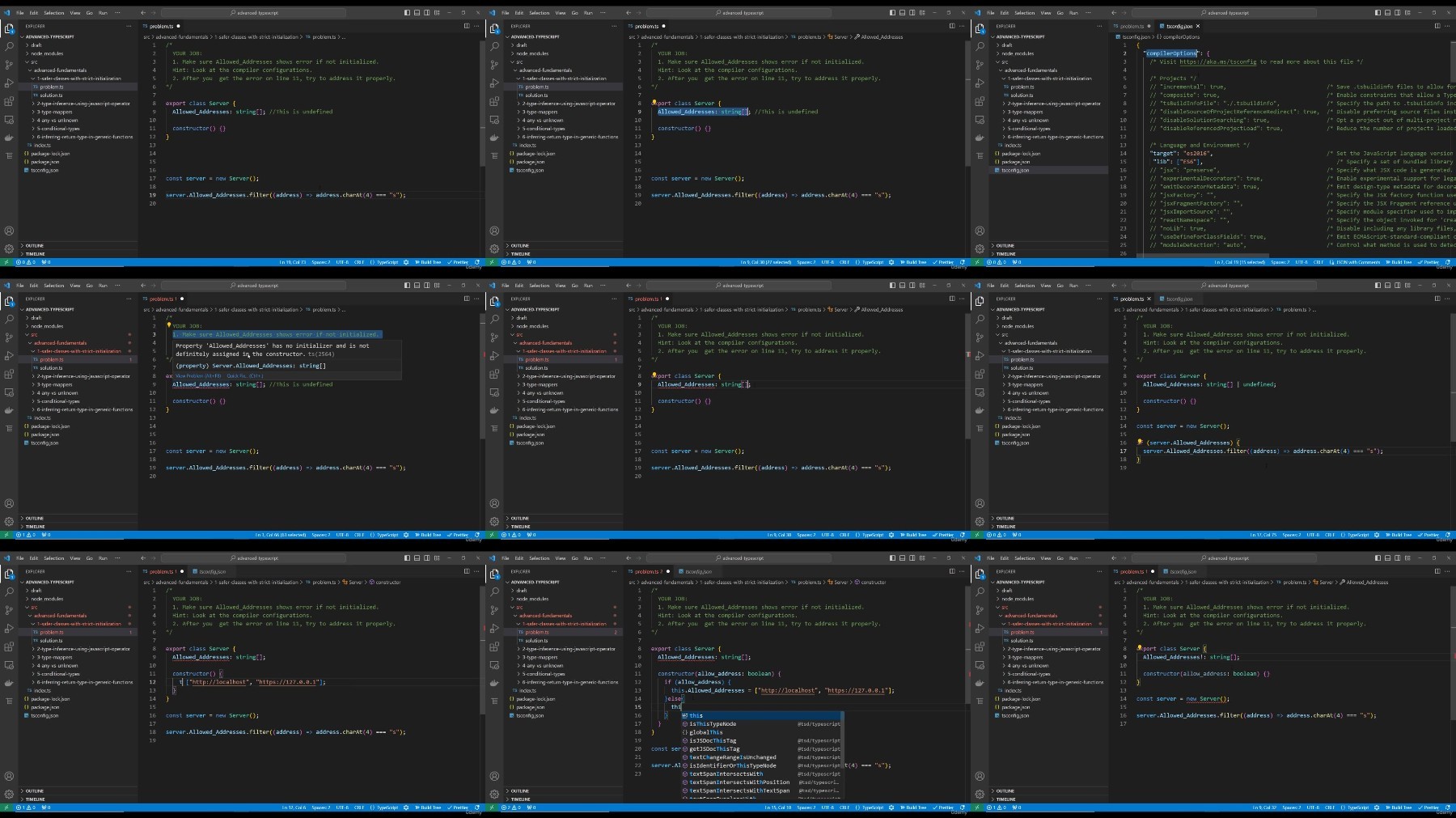Toggle Primary Side Bar in the compilerOptions editor window
This screenshot has height=818, width=1456.
(x=1378, y=13)
